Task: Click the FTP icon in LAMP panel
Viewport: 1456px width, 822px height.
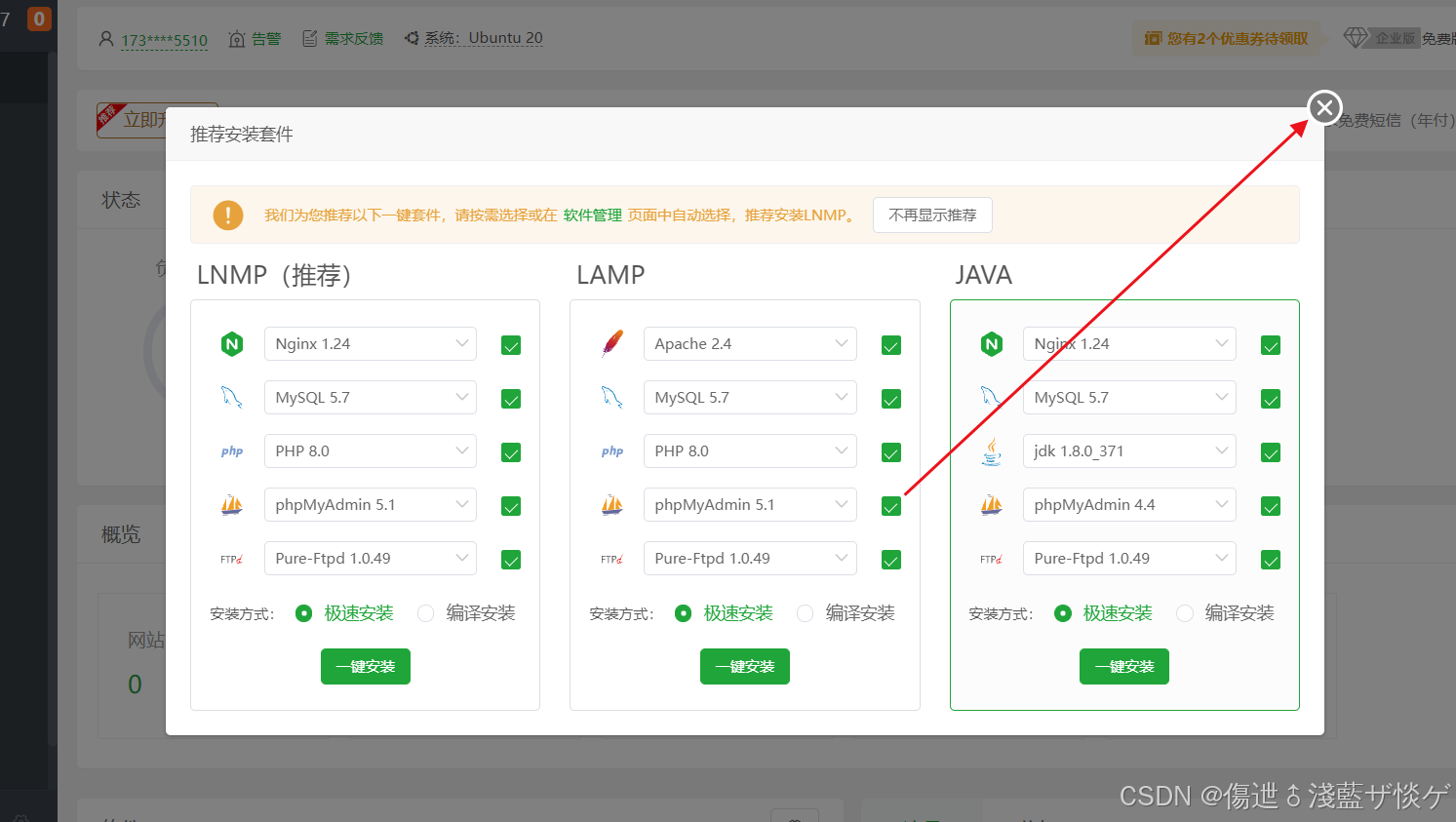Action: [612, 559]
